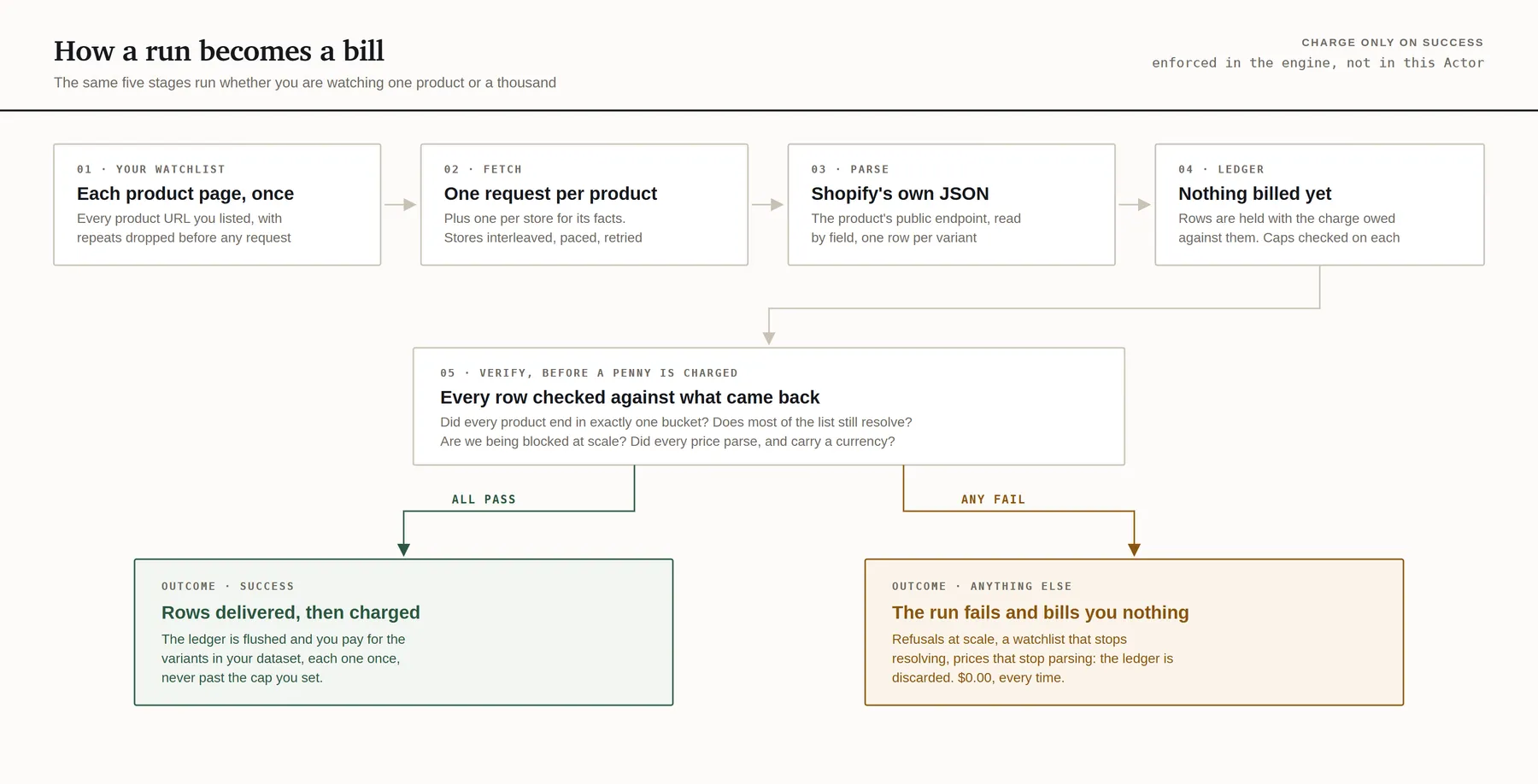Select heading "Every row checked against what came back"

pos(630,397)
